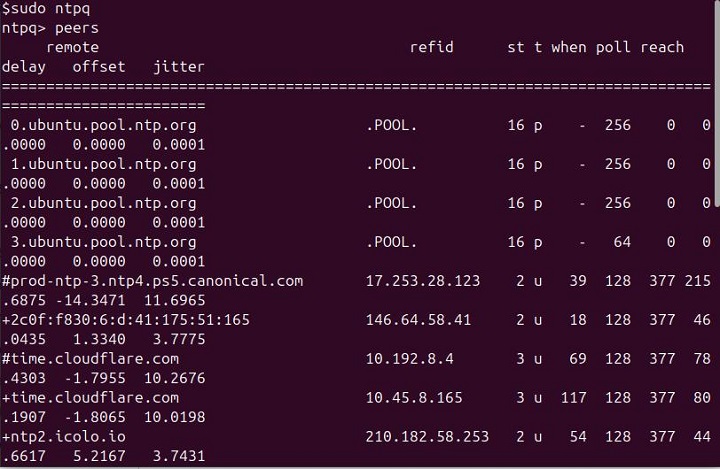Image resolution: width=720 pixels, height=469 pixels.
Task: Click the "reach" column header
Action: pos(662,47)
